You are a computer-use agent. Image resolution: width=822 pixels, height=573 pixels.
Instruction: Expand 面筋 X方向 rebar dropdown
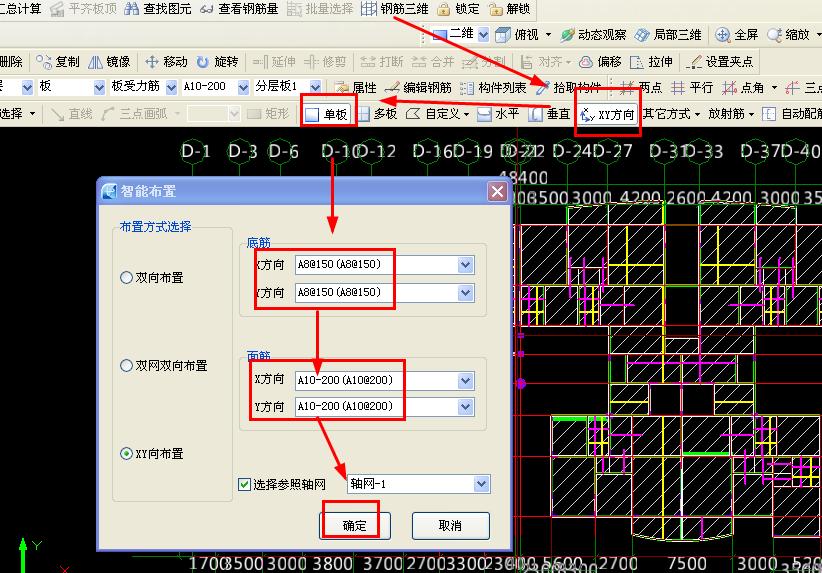[466, 381]
